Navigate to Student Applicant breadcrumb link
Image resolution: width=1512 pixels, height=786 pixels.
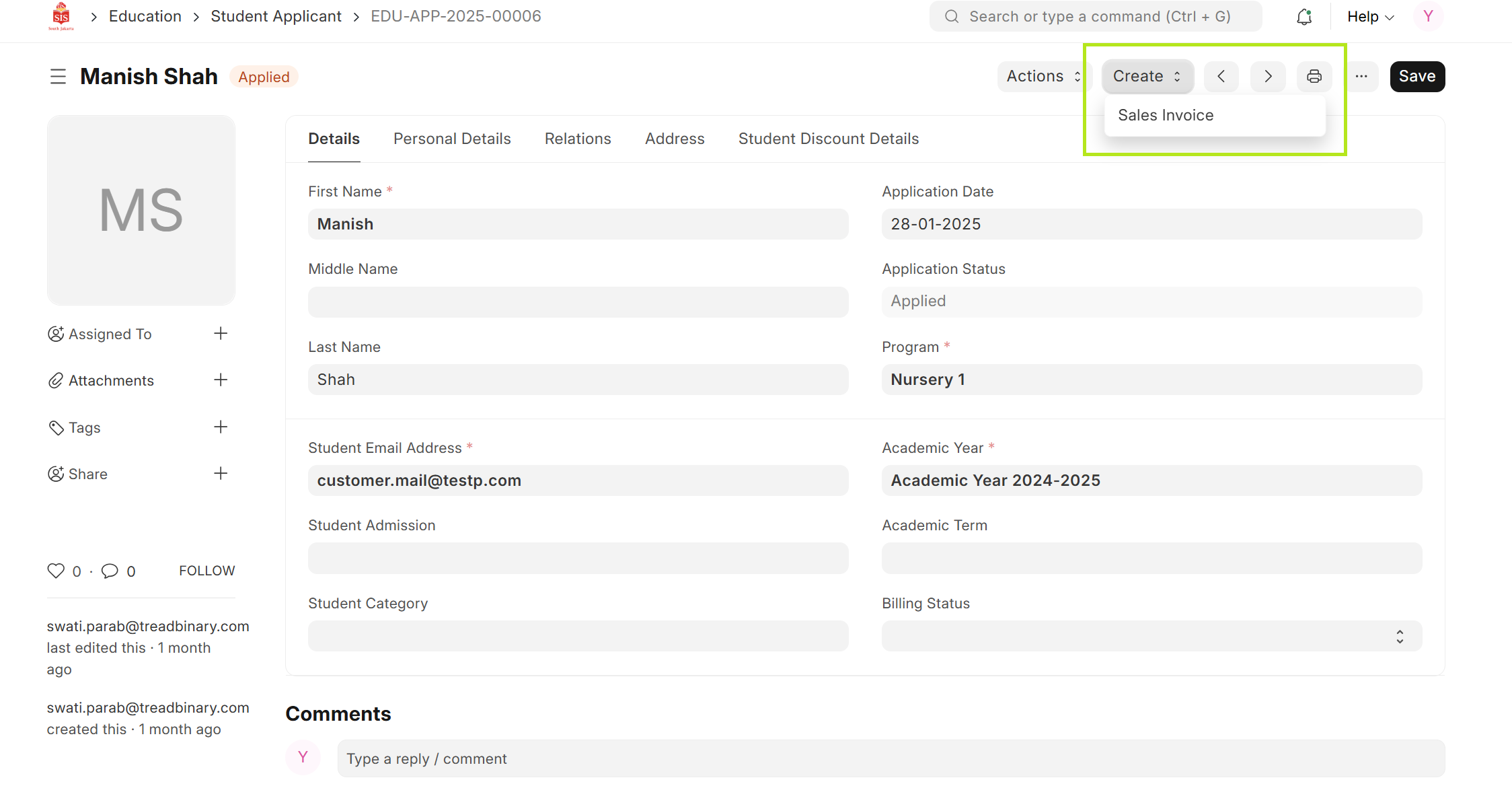tap(276, 16)
